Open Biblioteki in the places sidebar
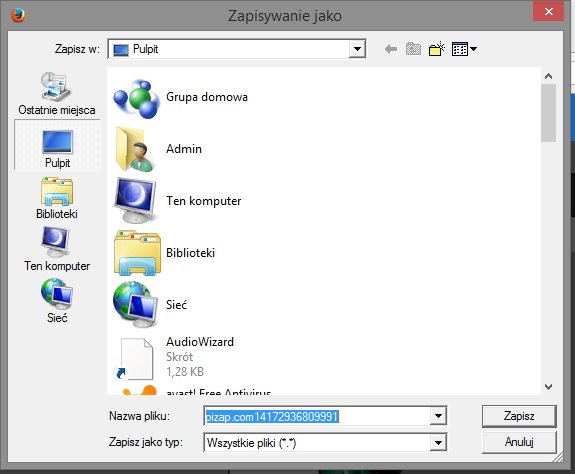Viewport: 575px width, 474px height. click(57, 198)
